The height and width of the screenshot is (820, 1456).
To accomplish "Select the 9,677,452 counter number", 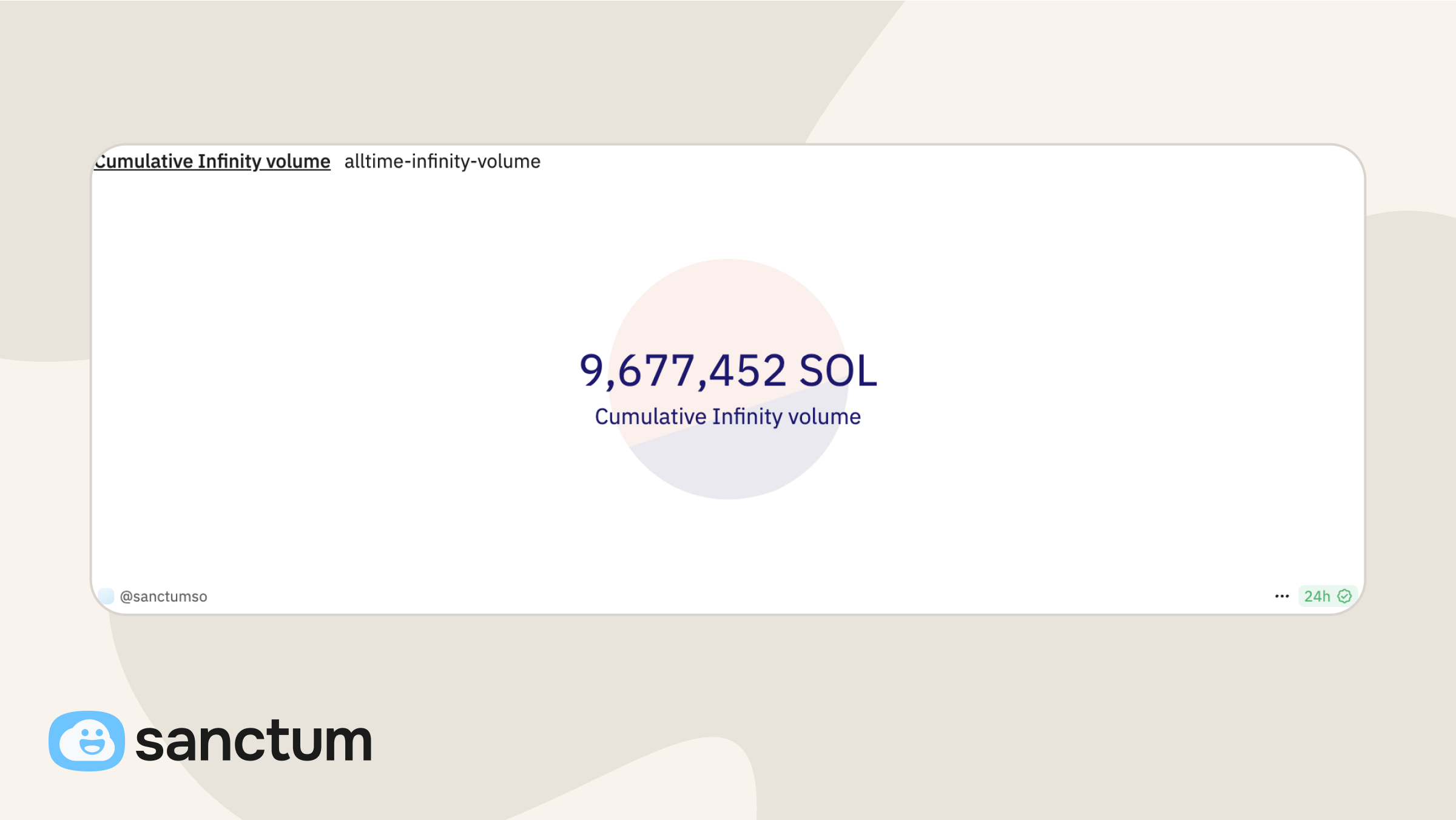I will tap(682, 370).
